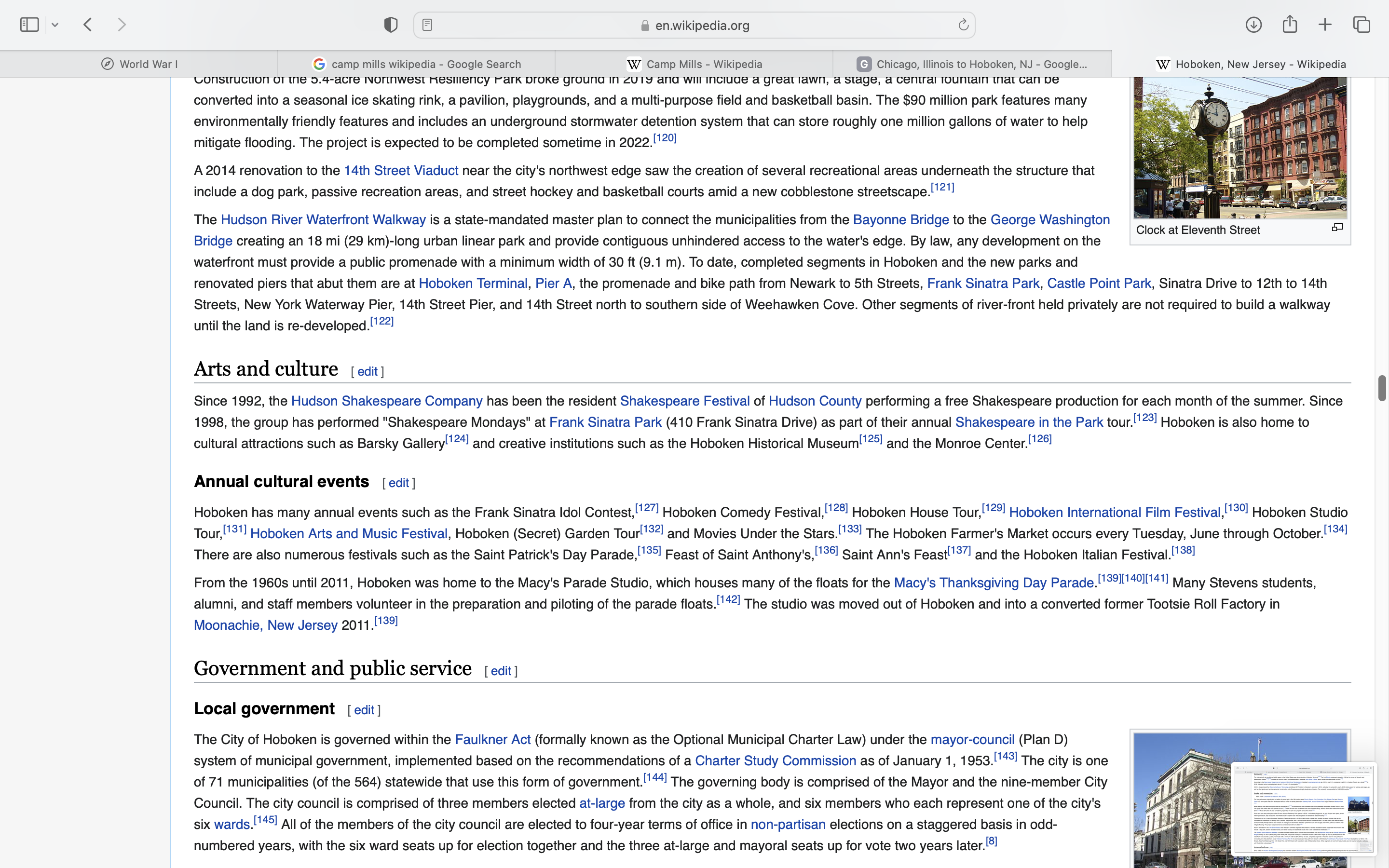This screenshot has width=1389, height=868.
Task: Edit the Arts and culture section
Action: (x=367, y=371)
